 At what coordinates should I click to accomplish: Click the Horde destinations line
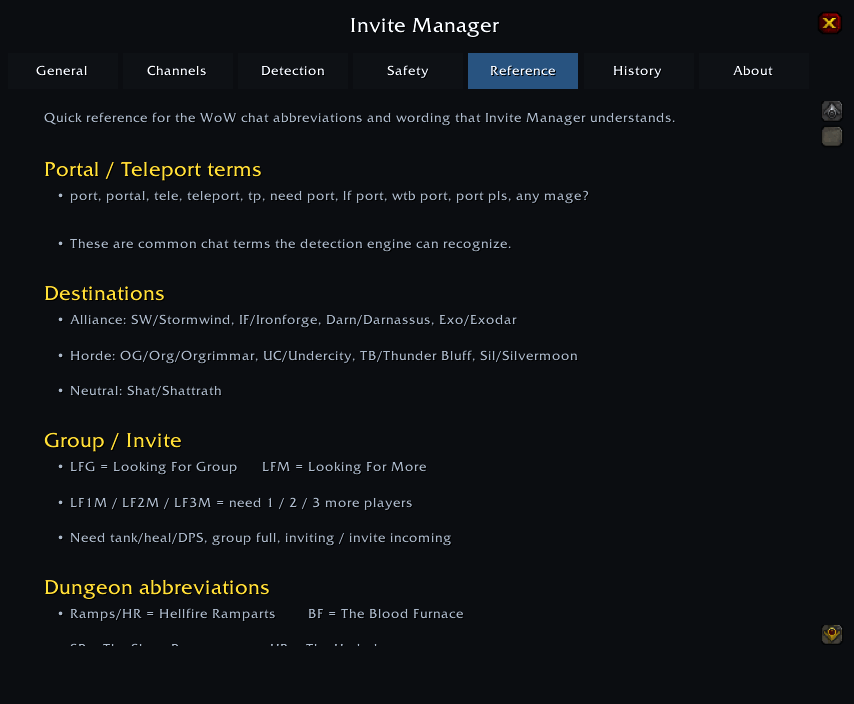click(x=324, y=356)
